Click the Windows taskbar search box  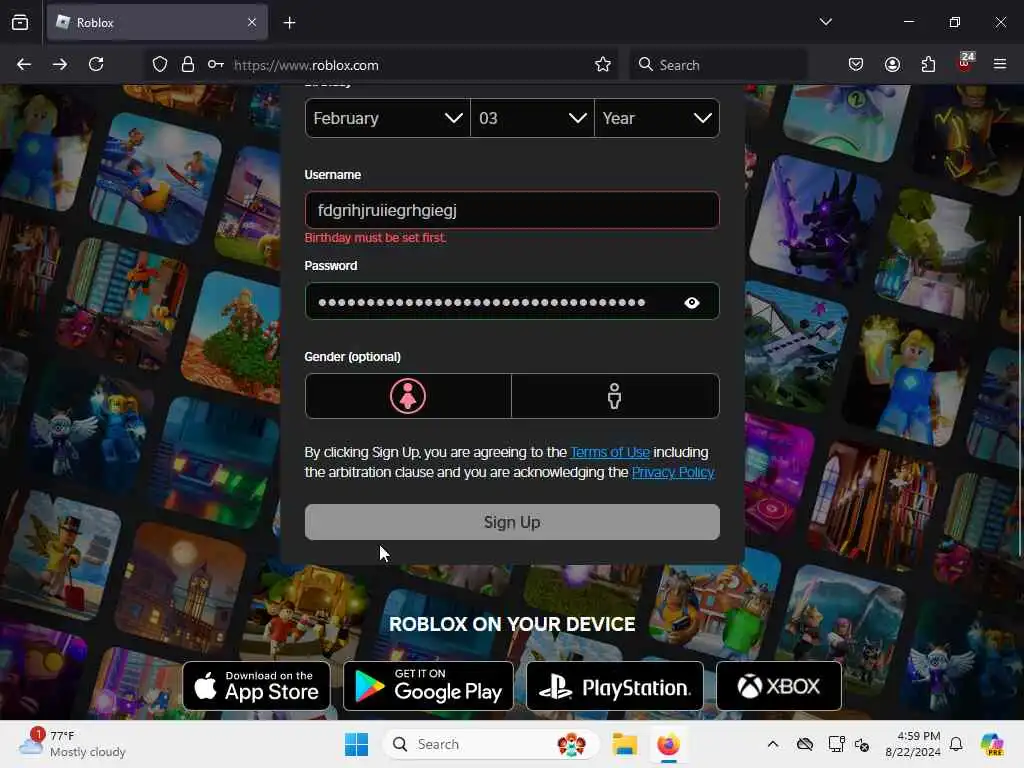(x=490, y=744)
